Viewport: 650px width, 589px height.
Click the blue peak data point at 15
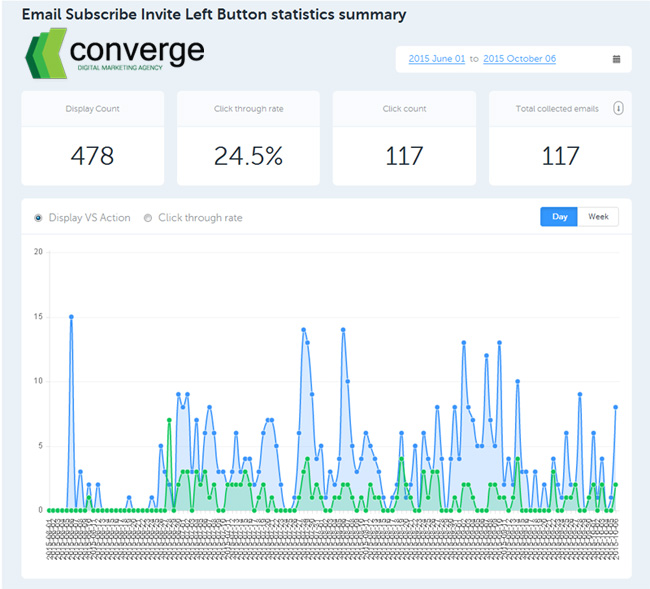pyautogui.click(x=71, y=317)
